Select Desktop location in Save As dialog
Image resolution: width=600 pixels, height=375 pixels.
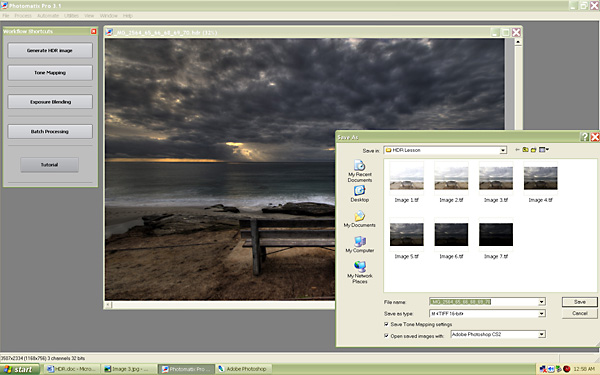point(360,194)
